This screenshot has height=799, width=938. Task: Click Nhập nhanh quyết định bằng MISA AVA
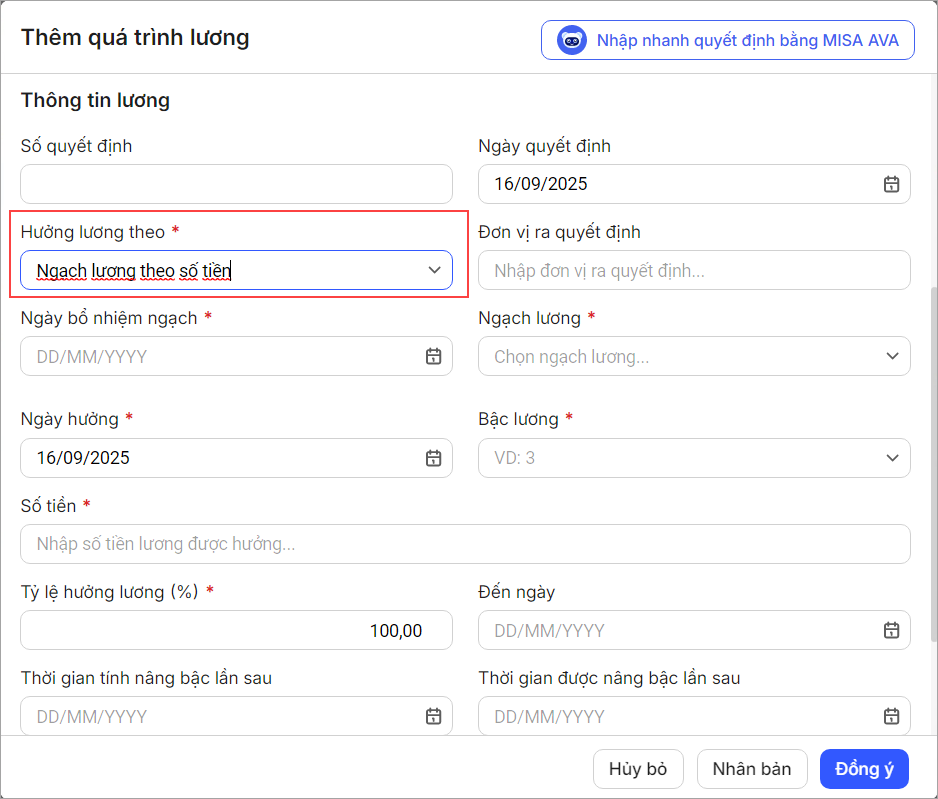pos(747,41)
